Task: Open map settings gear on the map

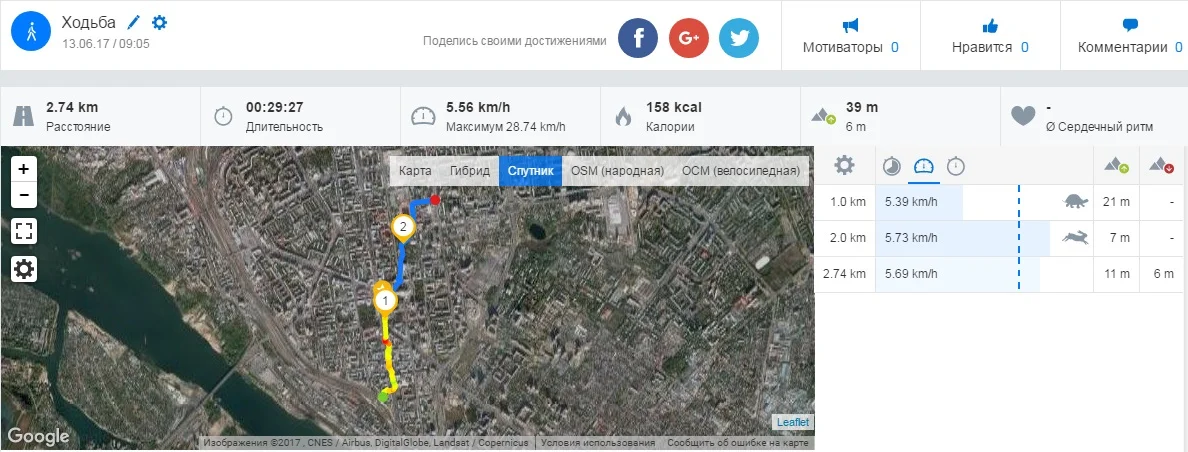Action: point(24,269)
